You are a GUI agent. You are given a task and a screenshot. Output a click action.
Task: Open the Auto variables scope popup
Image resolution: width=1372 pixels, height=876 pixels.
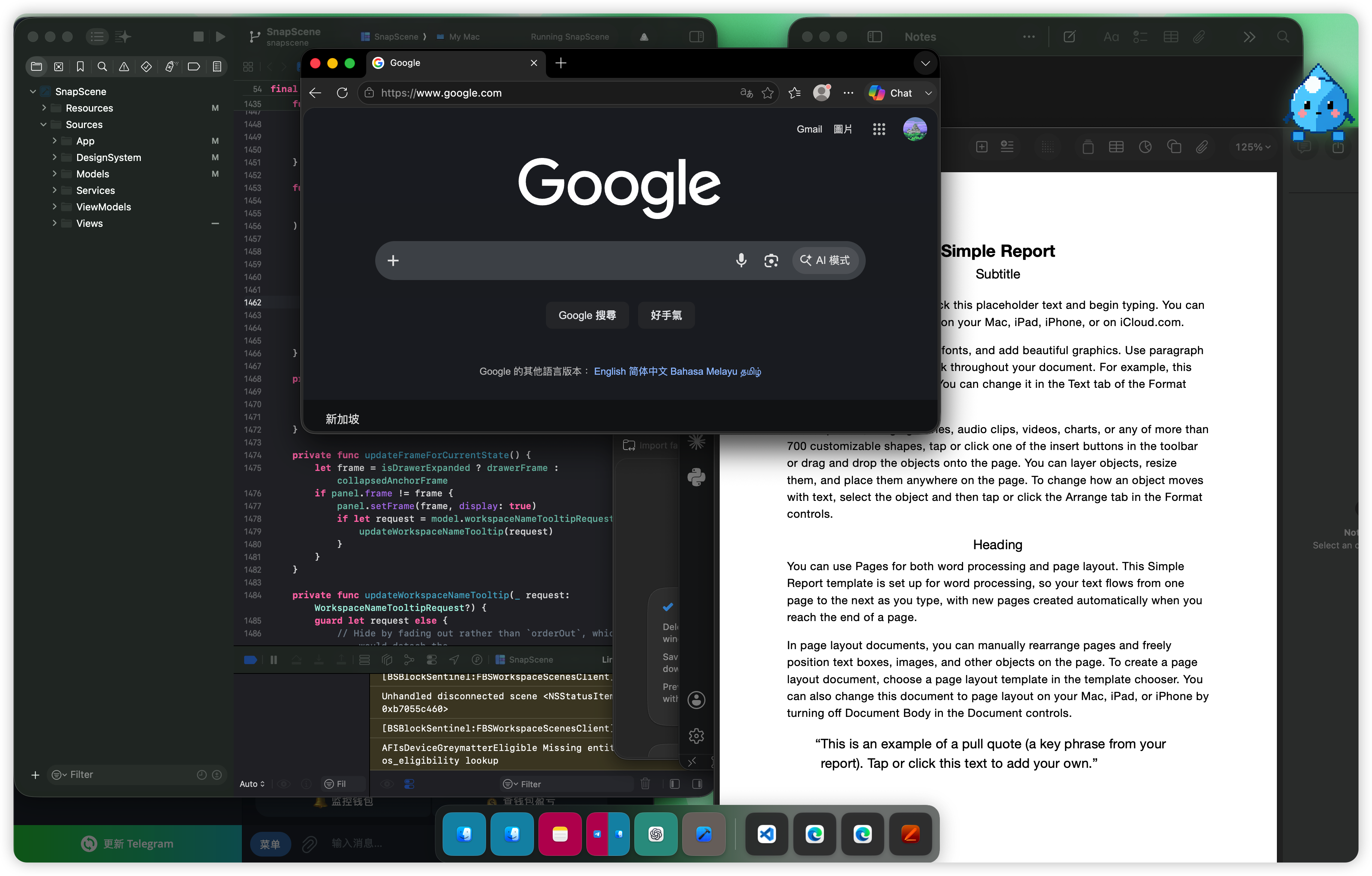pos(252,784)
